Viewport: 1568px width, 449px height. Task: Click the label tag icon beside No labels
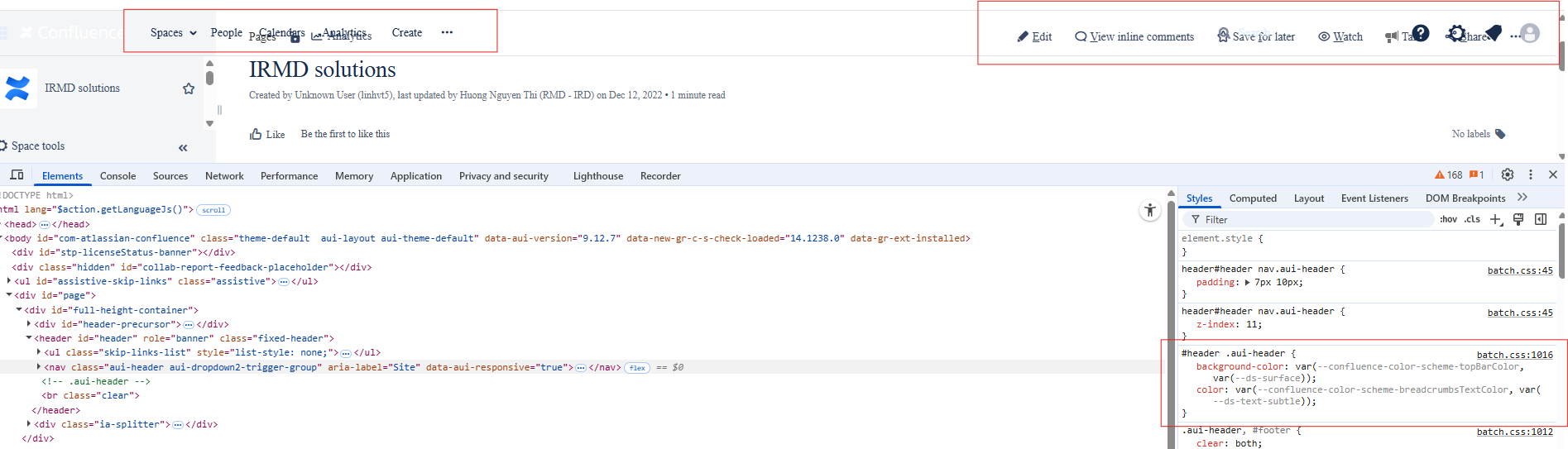coord(1500,134)
